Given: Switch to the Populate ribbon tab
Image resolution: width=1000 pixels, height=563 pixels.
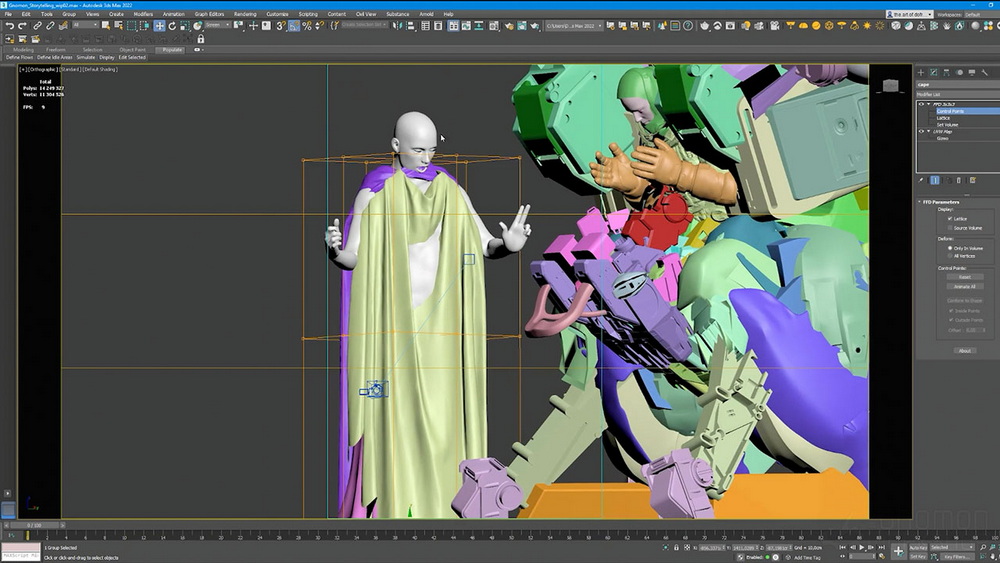Looking at the screenshot, I should [x=172, y=50].
